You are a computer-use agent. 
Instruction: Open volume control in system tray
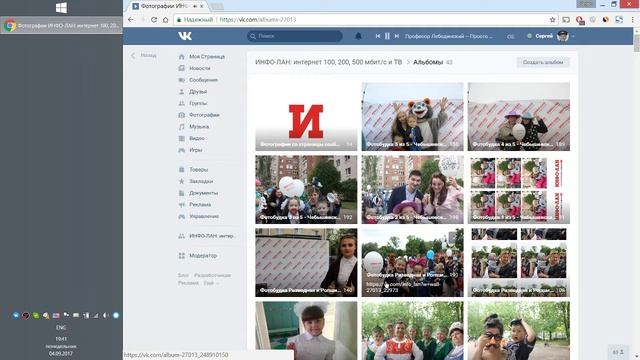pyautogui.click(x=106, y=316)
